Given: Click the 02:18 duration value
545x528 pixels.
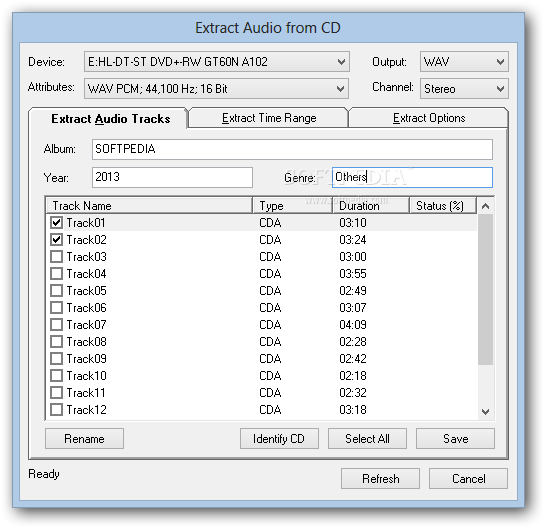Looking at the screenshot, I should pyautogui.click(x=353, y=376).
